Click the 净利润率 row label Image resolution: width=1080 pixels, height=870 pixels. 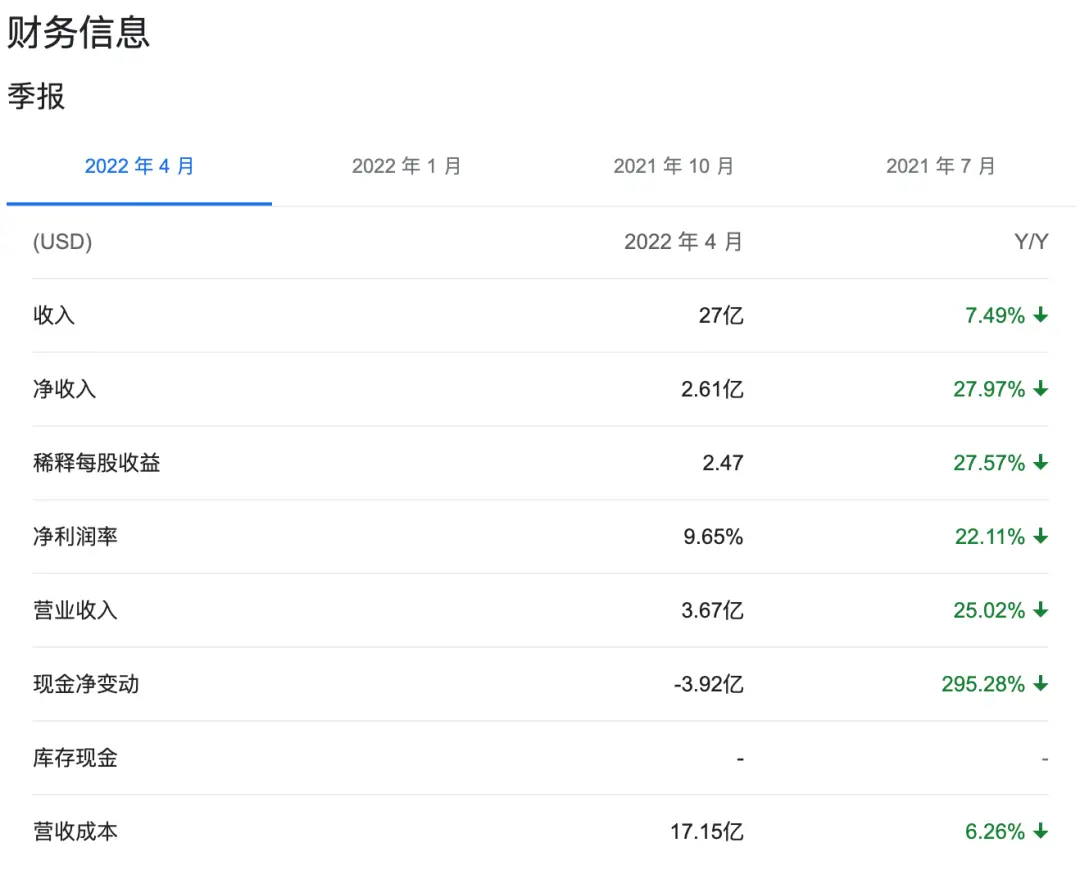(x=75, y=537)
